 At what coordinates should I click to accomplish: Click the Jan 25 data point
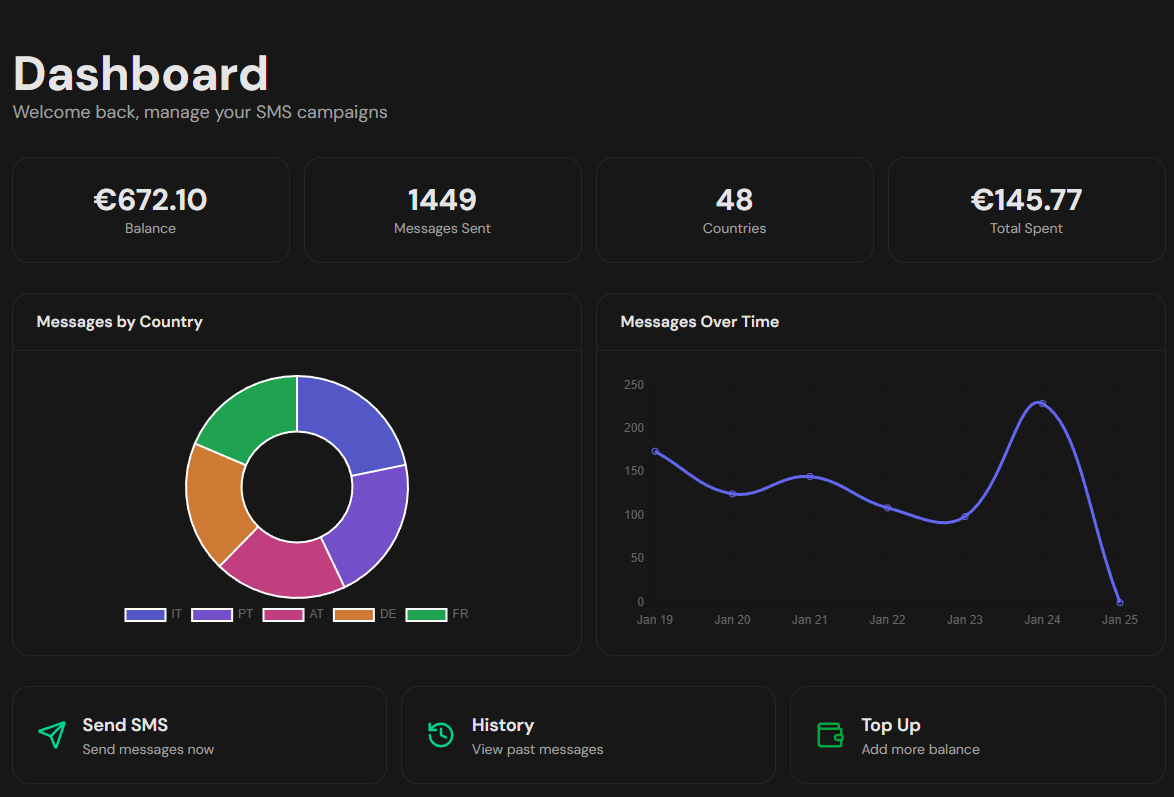(1119, 602)
